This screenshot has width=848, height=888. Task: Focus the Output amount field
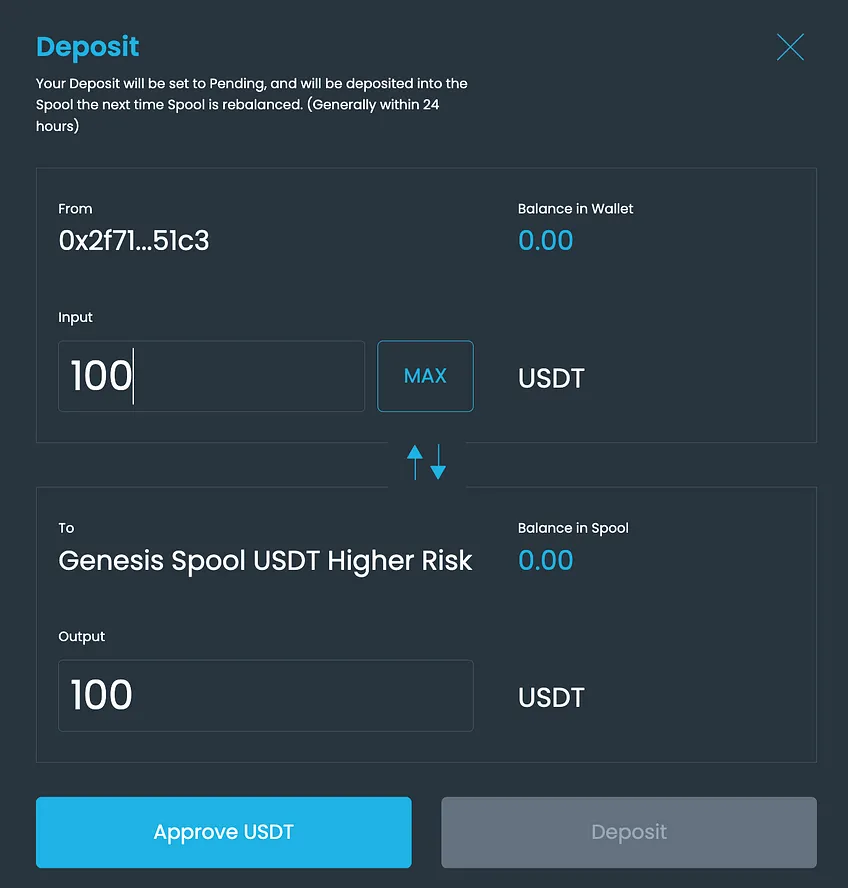point(266,695)
